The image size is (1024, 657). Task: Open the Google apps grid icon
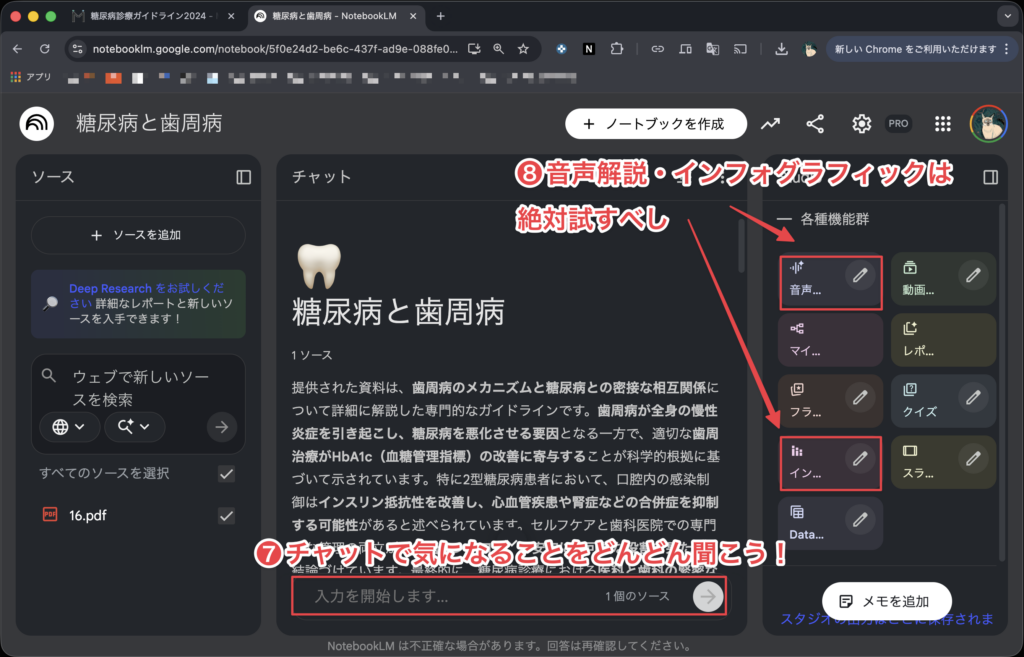tap(941, 124)
